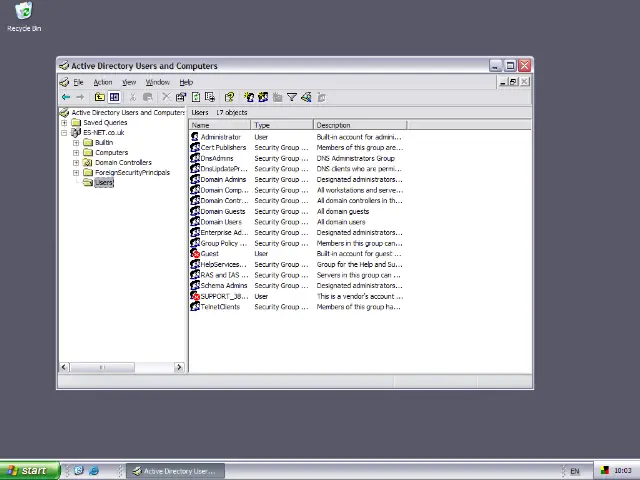This screenshot has width=640, height=480.
Task: Click the Forward arrow toolbar button
Action: 80,97
